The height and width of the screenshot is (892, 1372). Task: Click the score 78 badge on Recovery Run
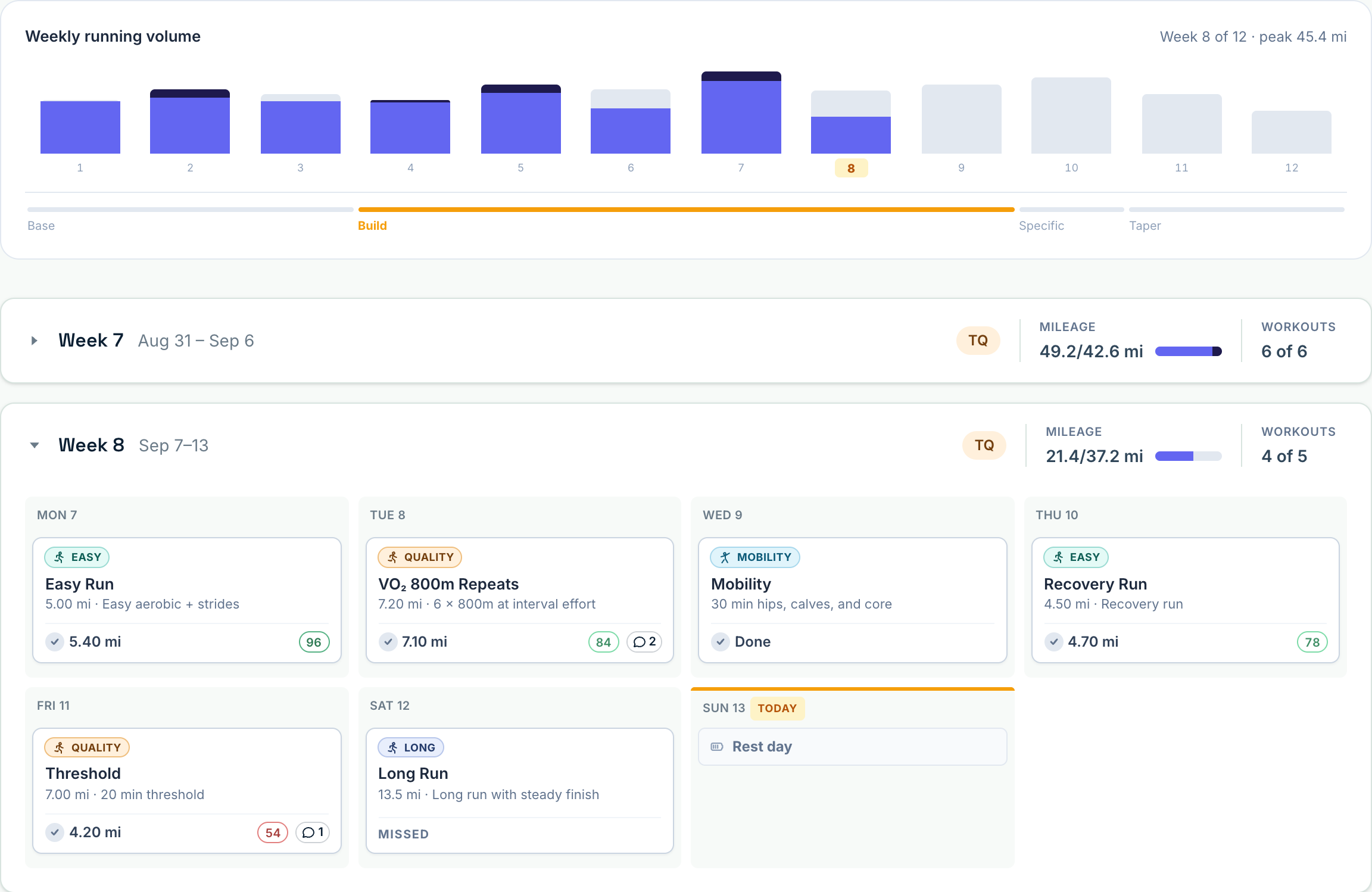1312,642
